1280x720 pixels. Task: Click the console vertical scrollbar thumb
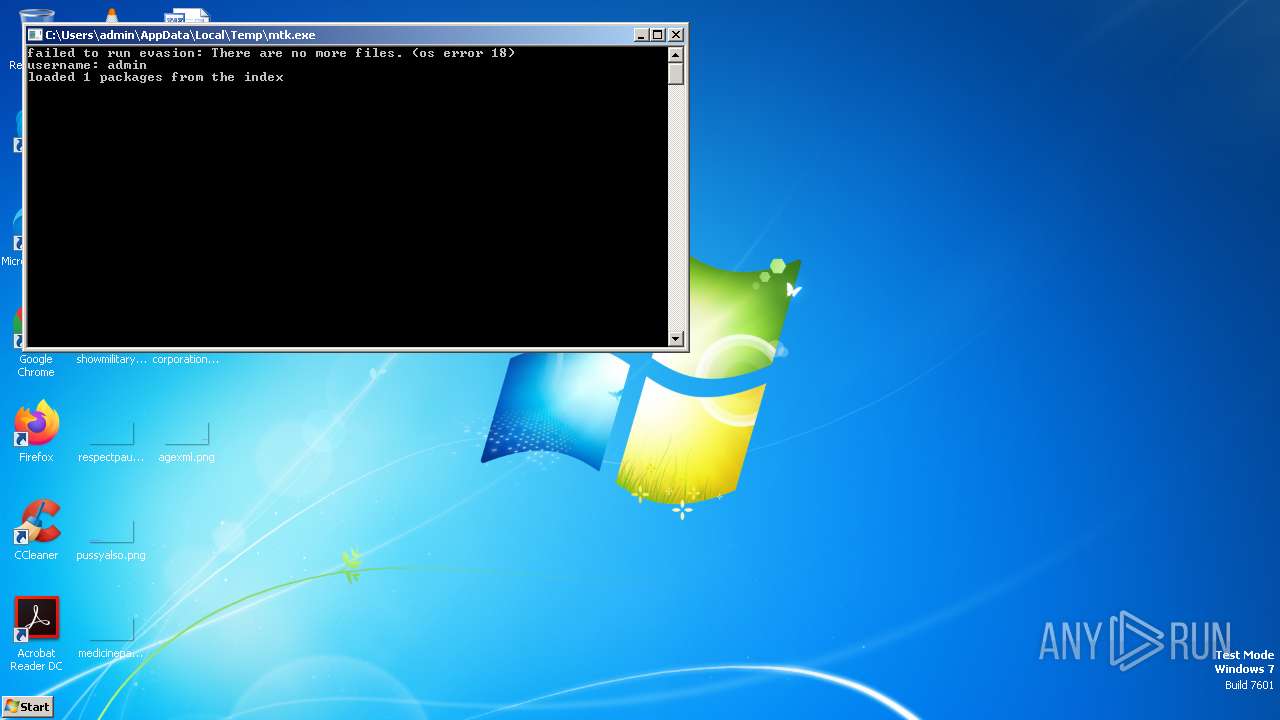(676, 74)
